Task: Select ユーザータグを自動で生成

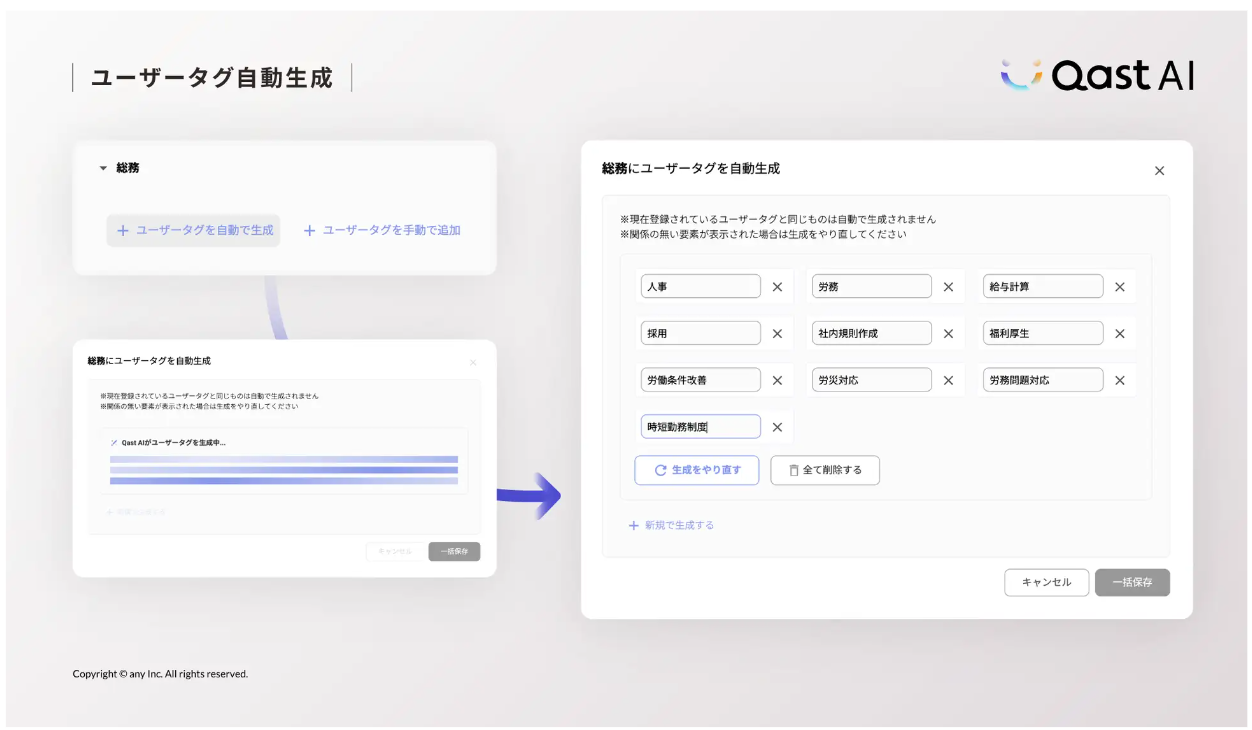Action: tap(193, 230)
